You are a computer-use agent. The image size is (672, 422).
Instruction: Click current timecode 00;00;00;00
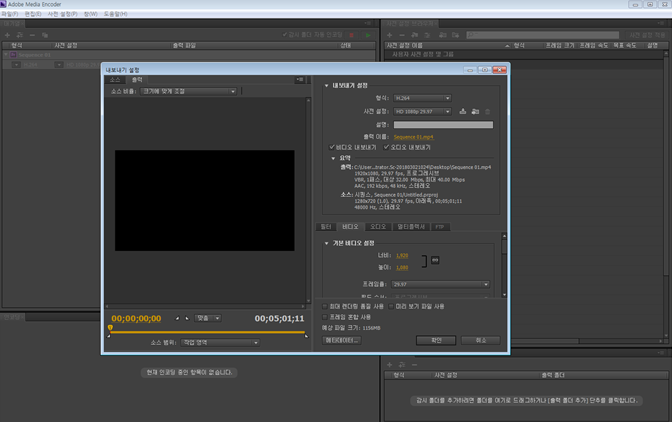coord(136,318)
